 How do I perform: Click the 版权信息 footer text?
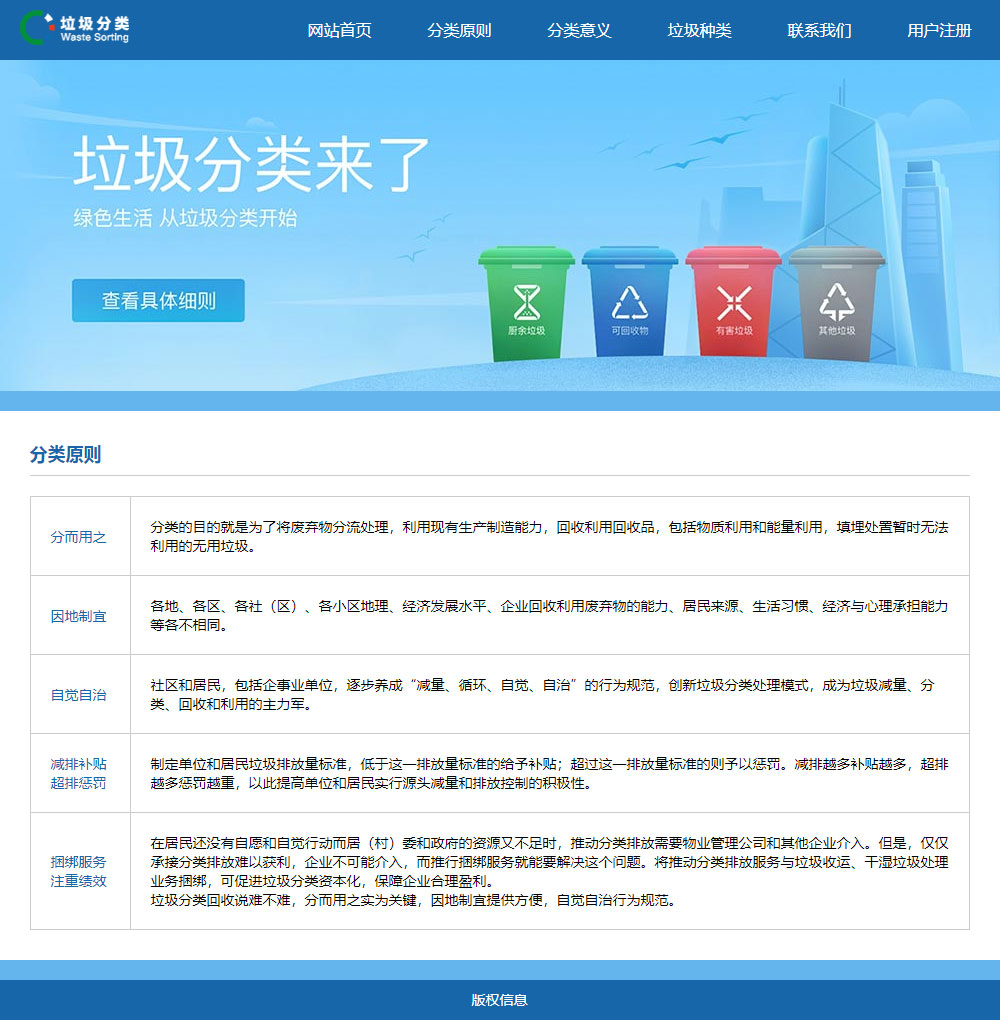[499, 1000]
